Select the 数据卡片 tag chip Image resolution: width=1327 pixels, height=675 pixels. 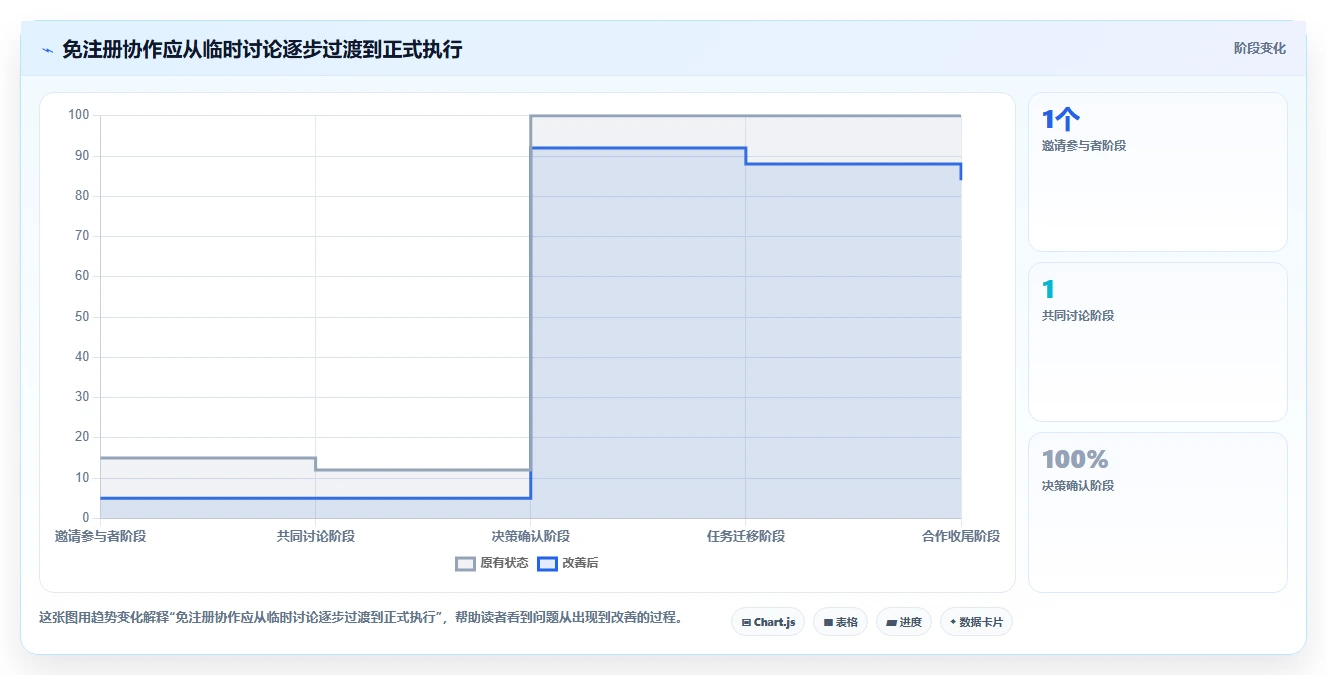[x=976, y=622]
